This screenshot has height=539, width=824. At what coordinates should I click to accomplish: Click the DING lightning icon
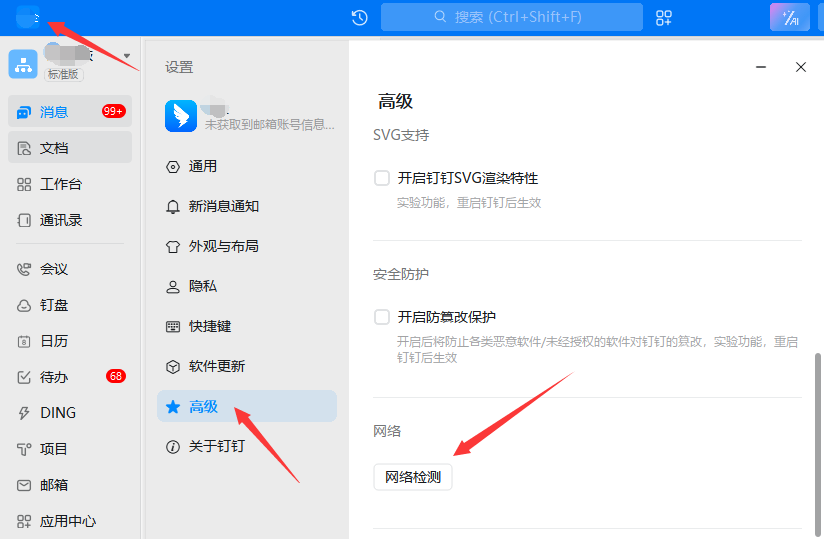pyautogui.click(x=24, y=413)
